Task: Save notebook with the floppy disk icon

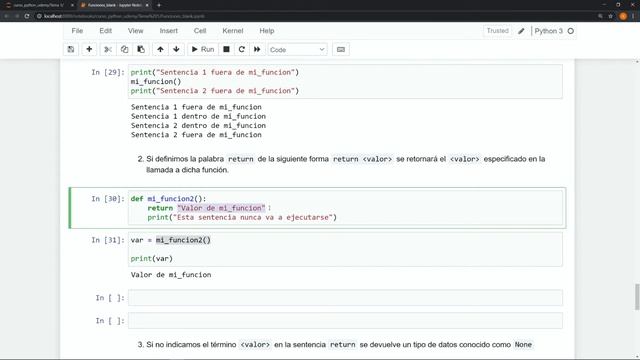Action: tap(71, 49)
